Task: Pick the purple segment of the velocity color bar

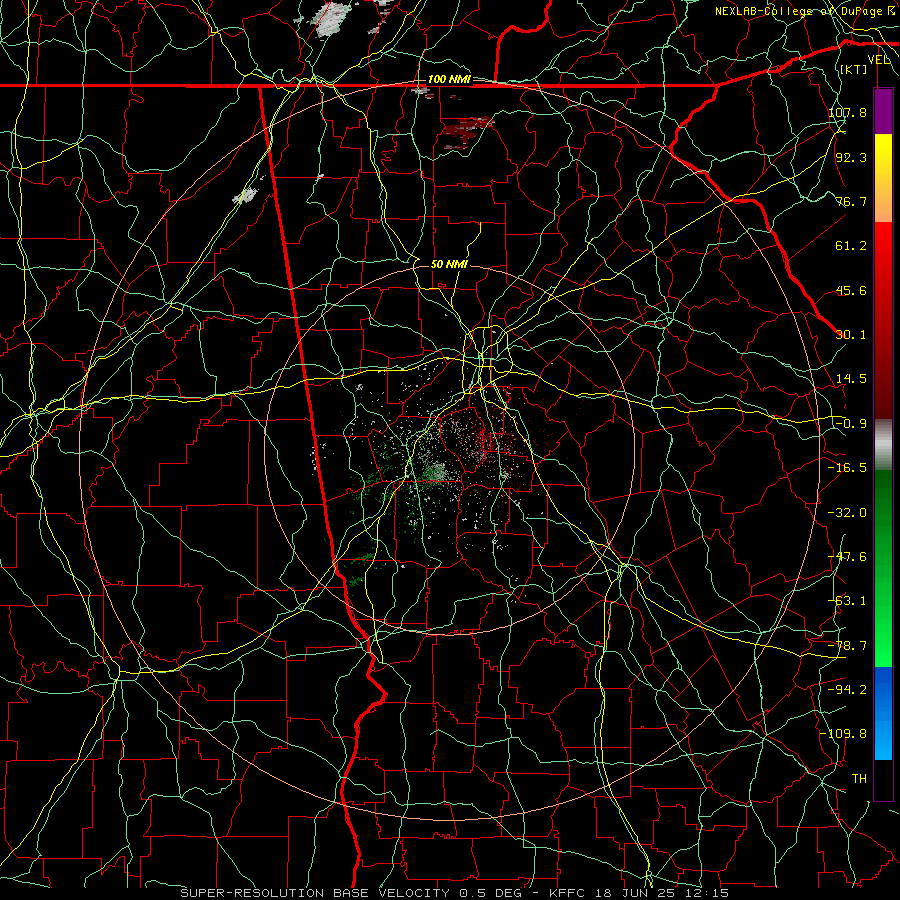Action: pyautogui.click(x=883, y=111)
